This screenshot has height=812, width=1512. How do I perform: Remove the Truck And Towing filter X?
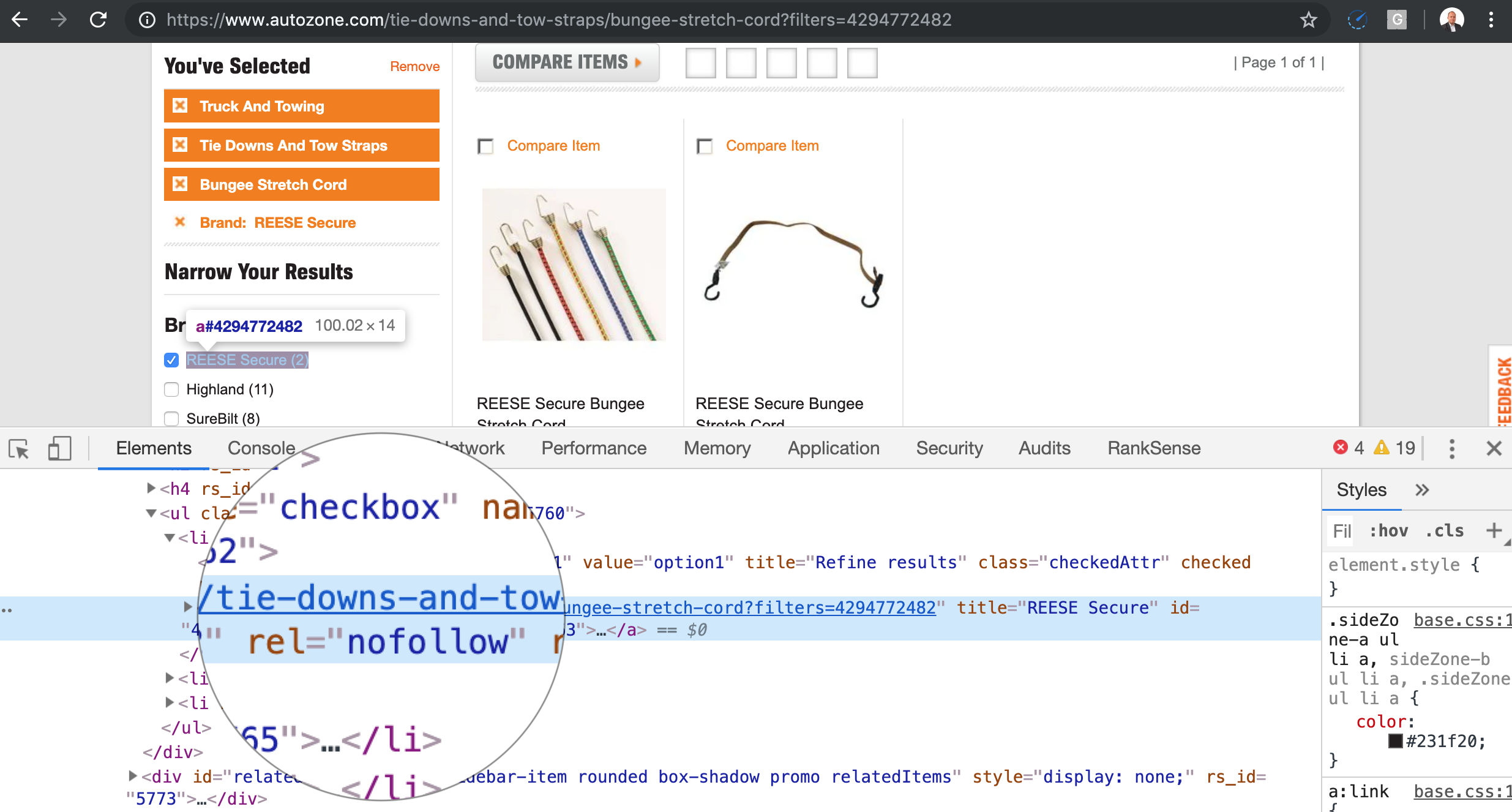click(x=180, y=106)
